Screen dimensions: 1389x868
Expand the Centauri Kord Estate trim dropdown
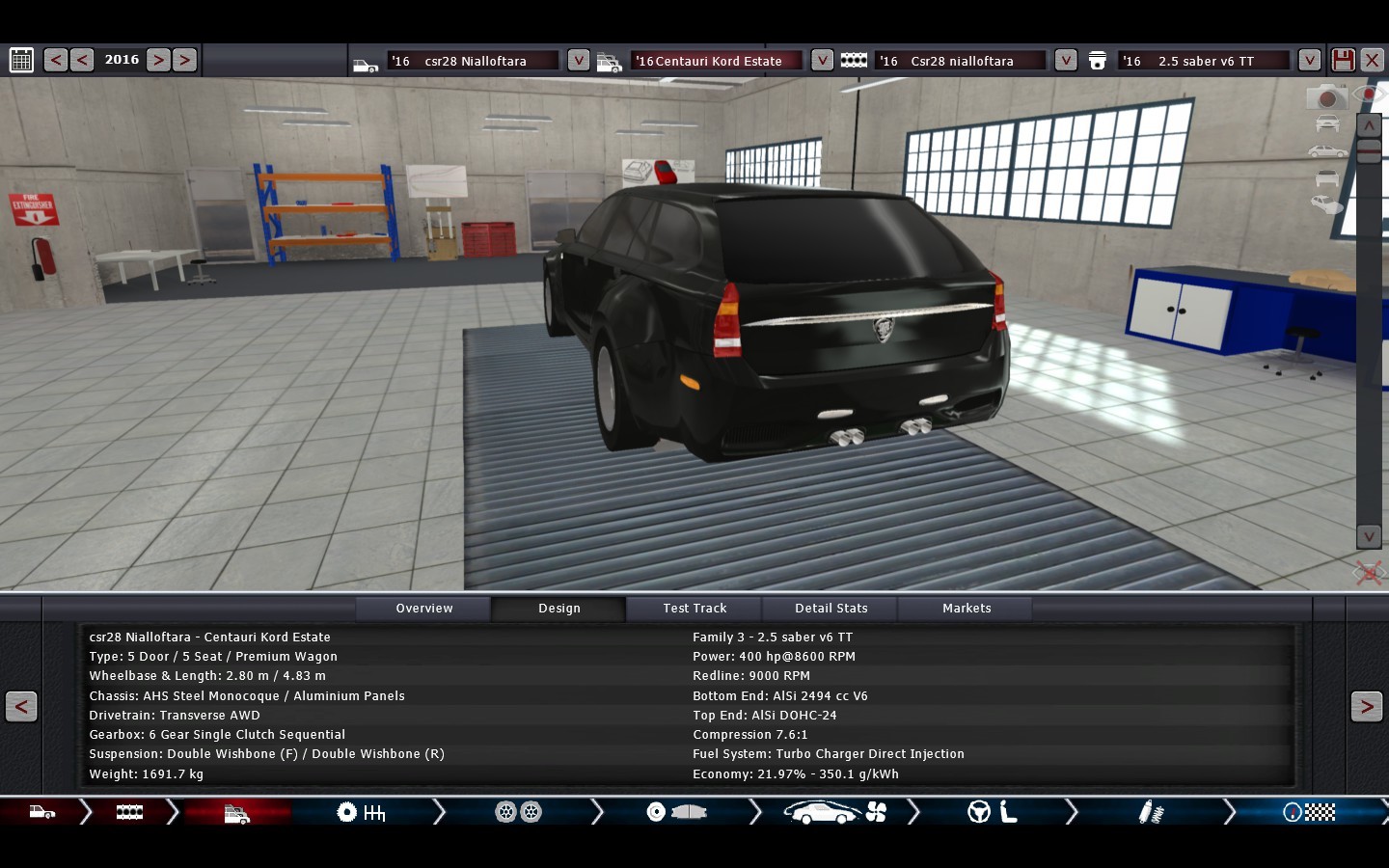821,60
